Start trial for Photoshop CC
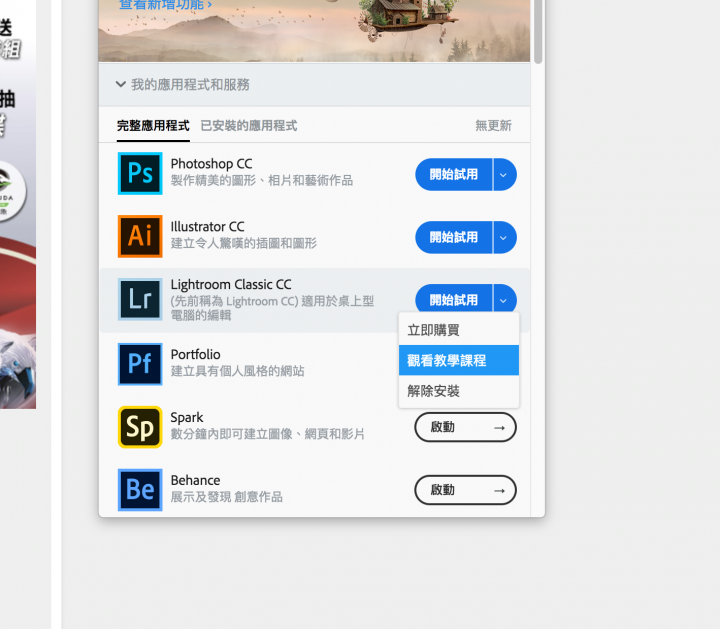Screen dimensions: 720x629 [454, 174]
